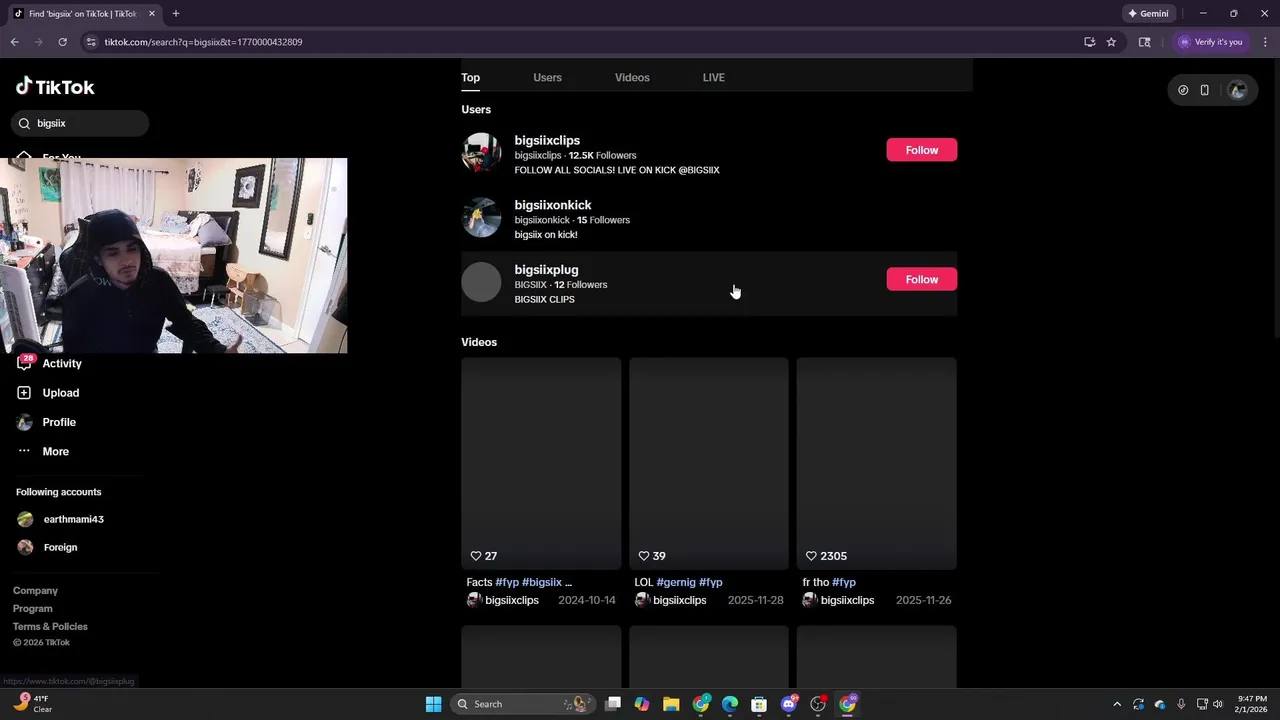Open earthmami43 in Following accounts
Screen dimensions: 1280x720
(x=61, y=519)
